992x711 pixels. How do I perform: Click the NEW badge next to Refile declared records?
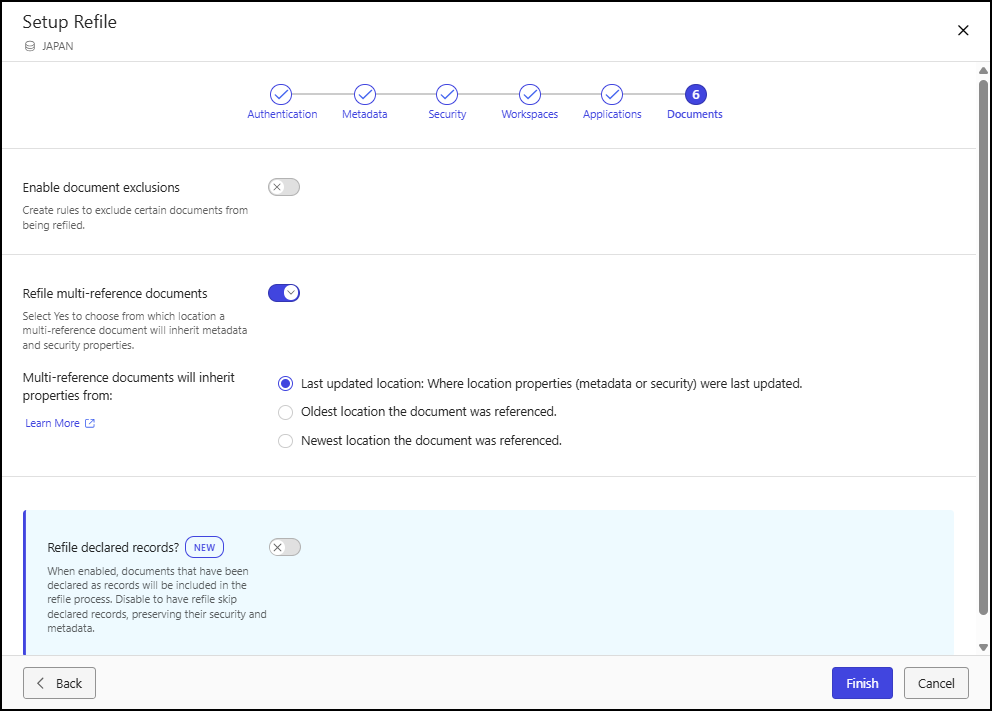tap(204, 547)
